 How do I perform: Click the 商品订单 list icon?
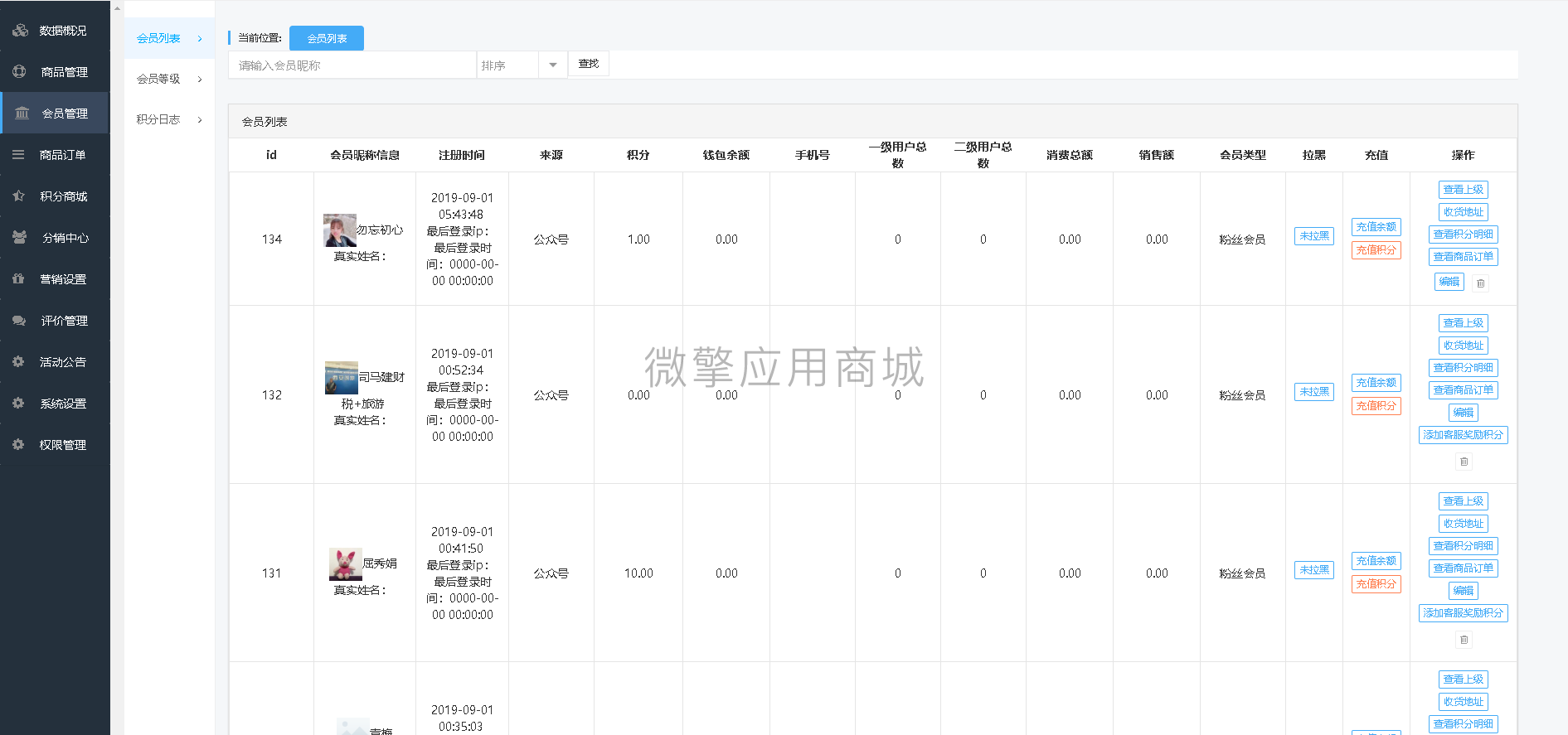(x=18, y=155)
